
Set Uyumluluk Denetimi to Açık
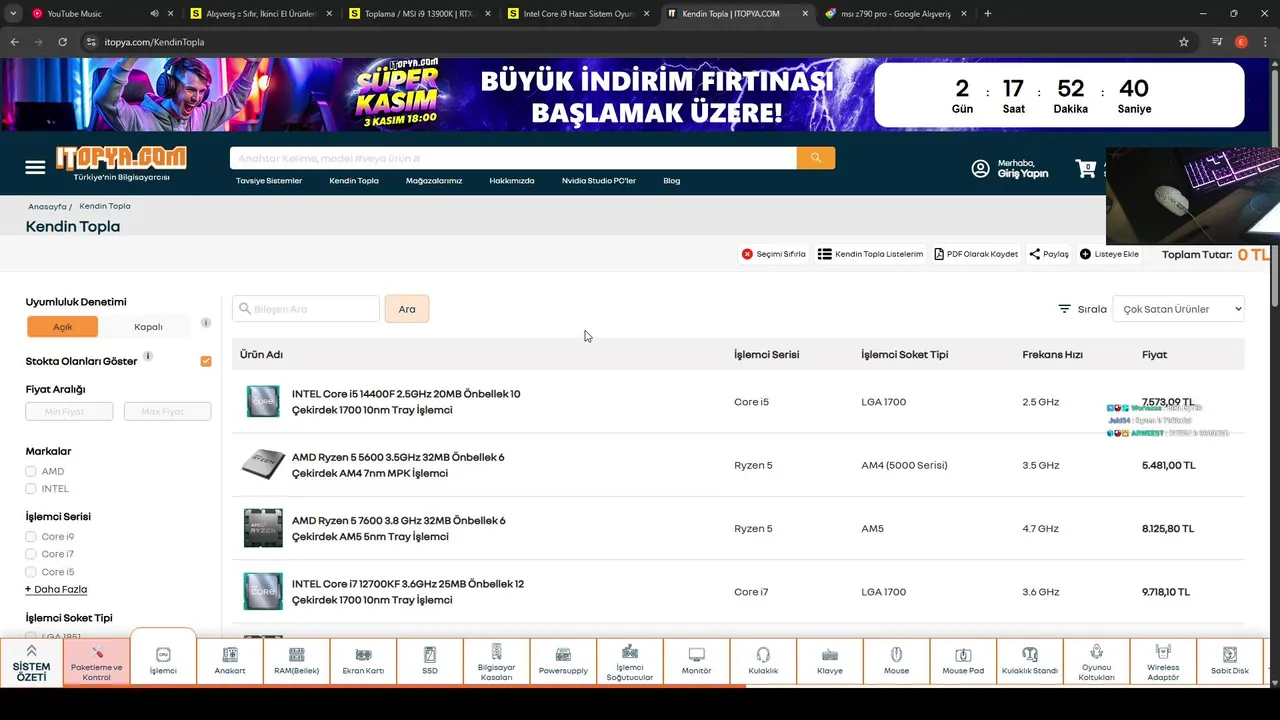point(62,327)
